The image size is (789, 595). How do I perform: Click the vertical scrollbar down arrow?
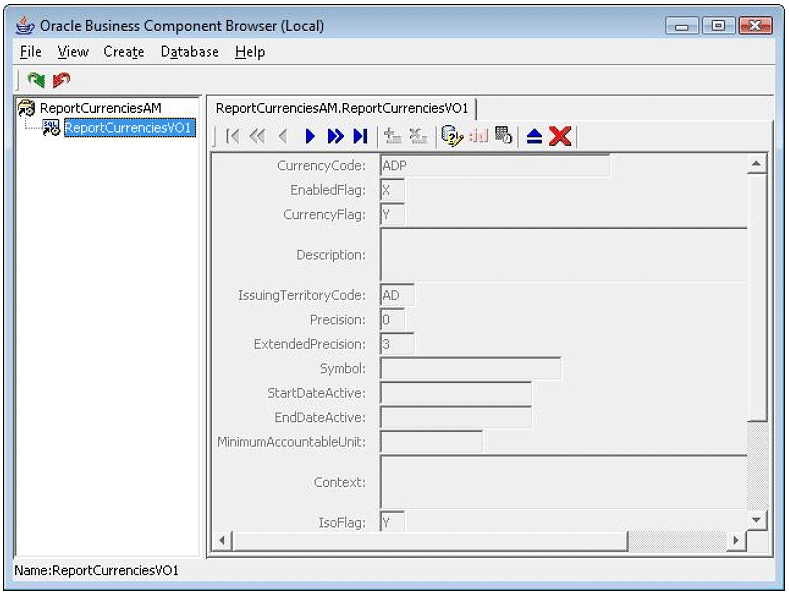tap(756, 520)
